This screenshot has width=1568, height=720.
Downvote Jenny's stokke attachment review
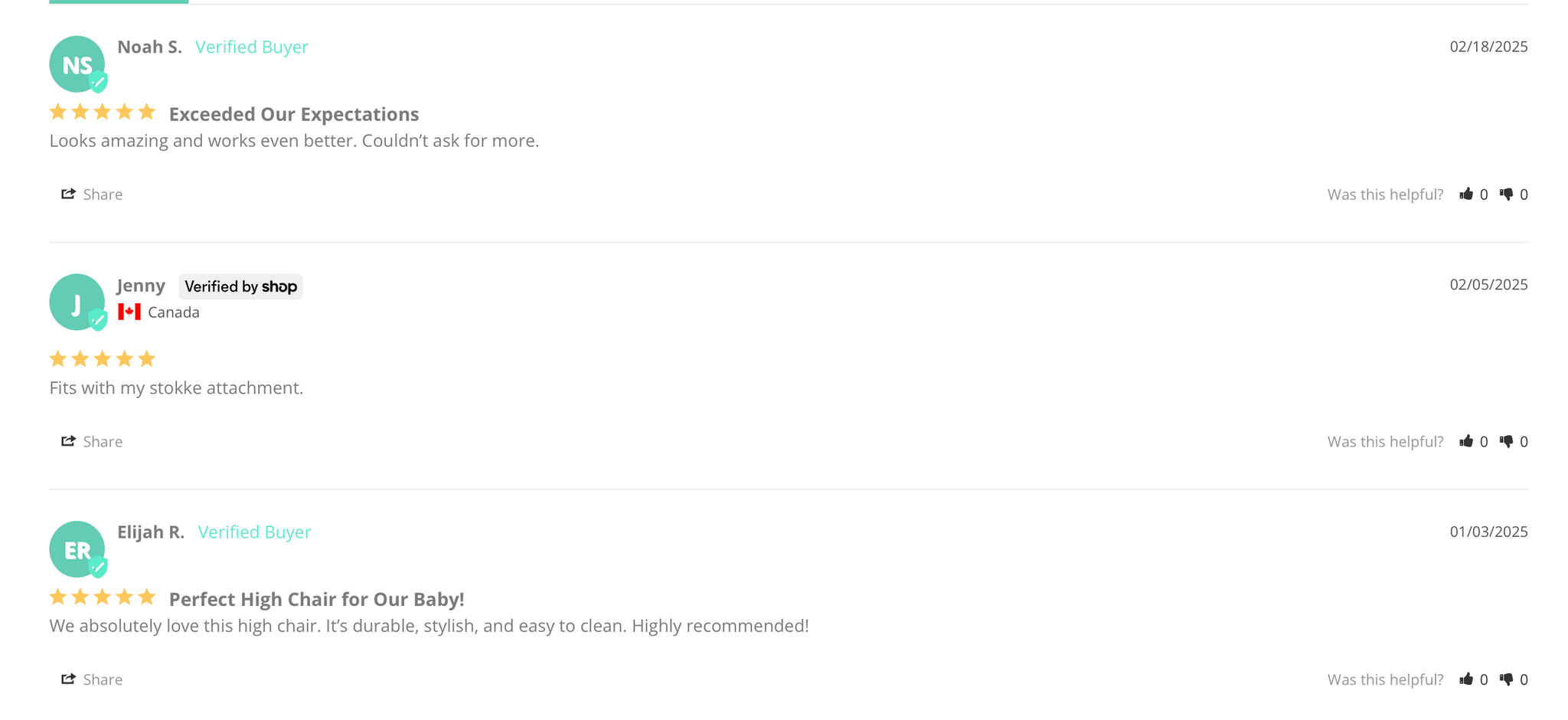tap(1506, 442)
